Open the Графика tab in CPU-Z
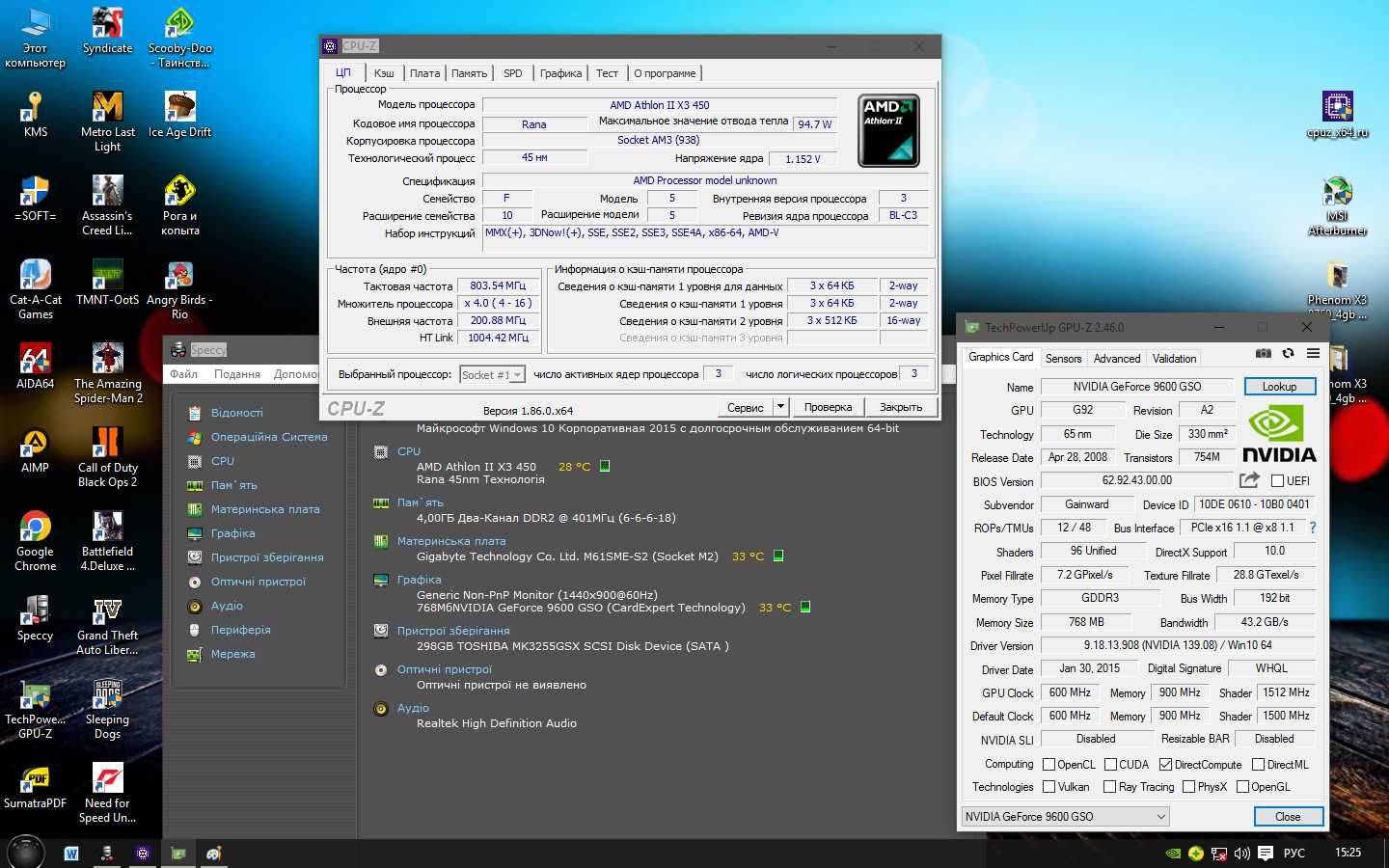The width and height of the screenshot is (1389, 868). click(560, 73)
